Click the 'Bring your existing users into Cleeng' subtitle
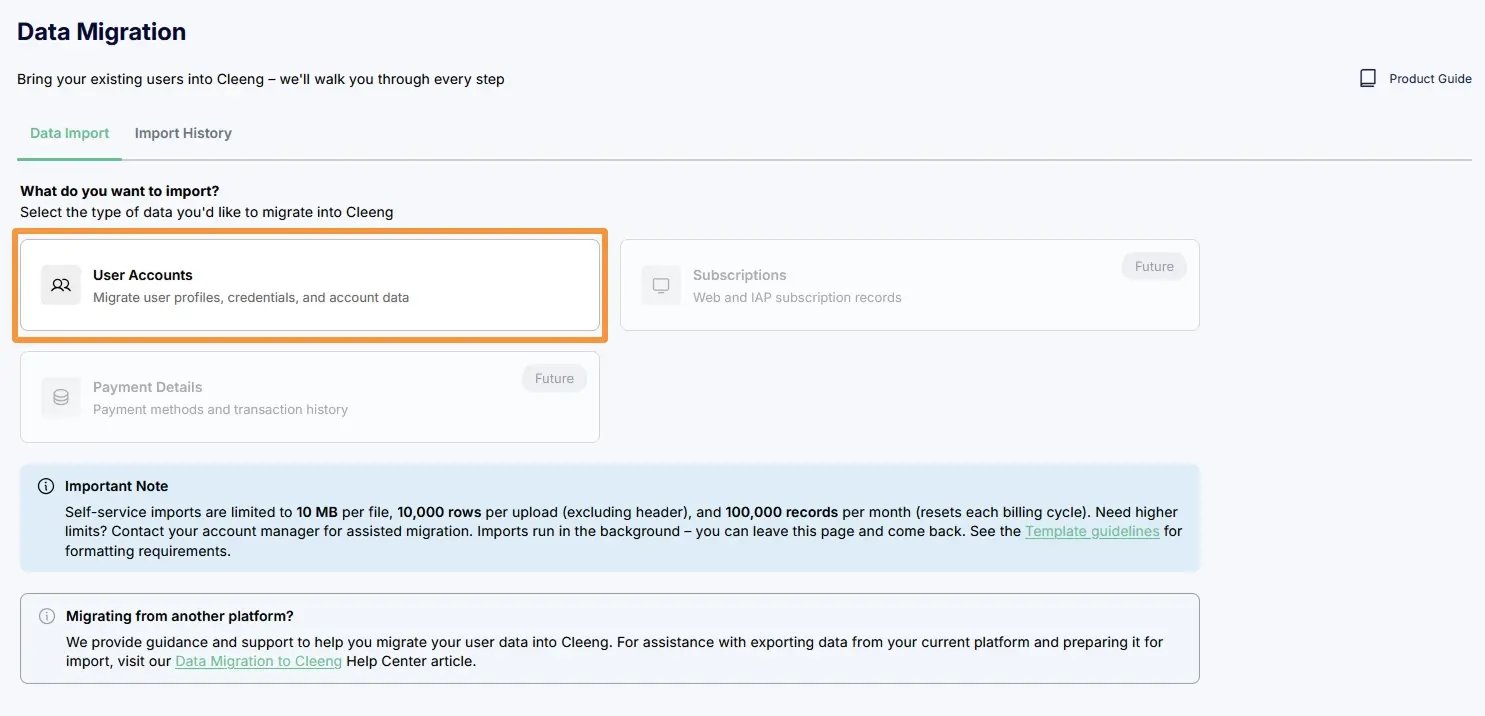The width and height of the screenshot is (1485, 716). [x=261, y=79]
